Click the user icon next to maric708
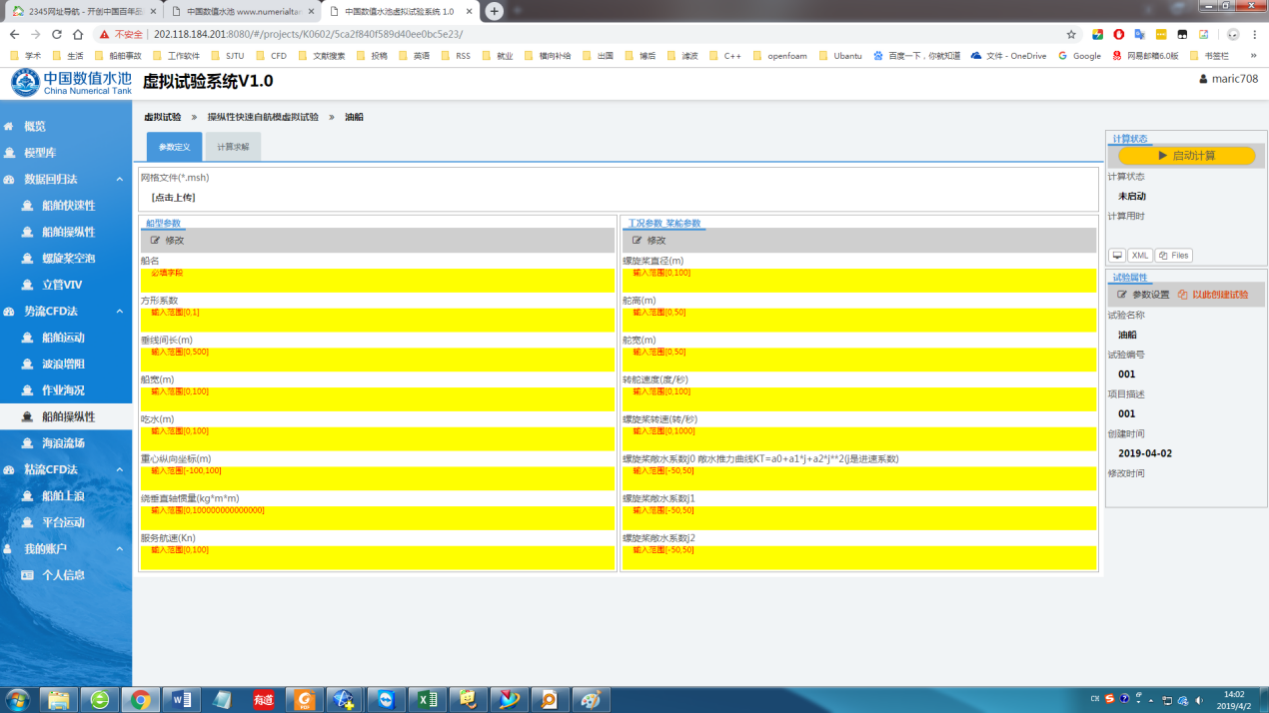 tap(1203, 79)
